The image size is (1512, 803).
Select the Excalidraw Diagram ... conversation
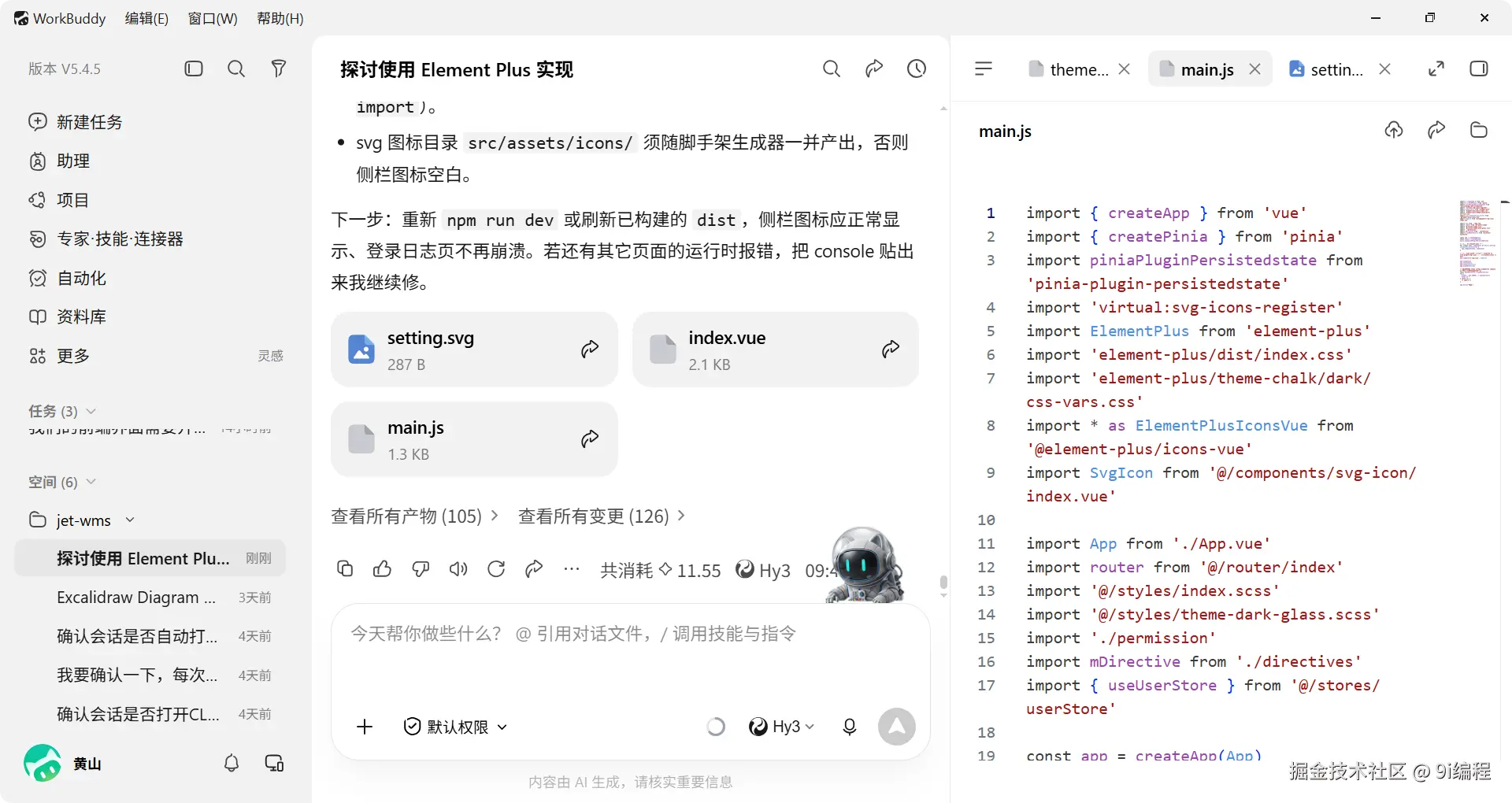(150, 598)
